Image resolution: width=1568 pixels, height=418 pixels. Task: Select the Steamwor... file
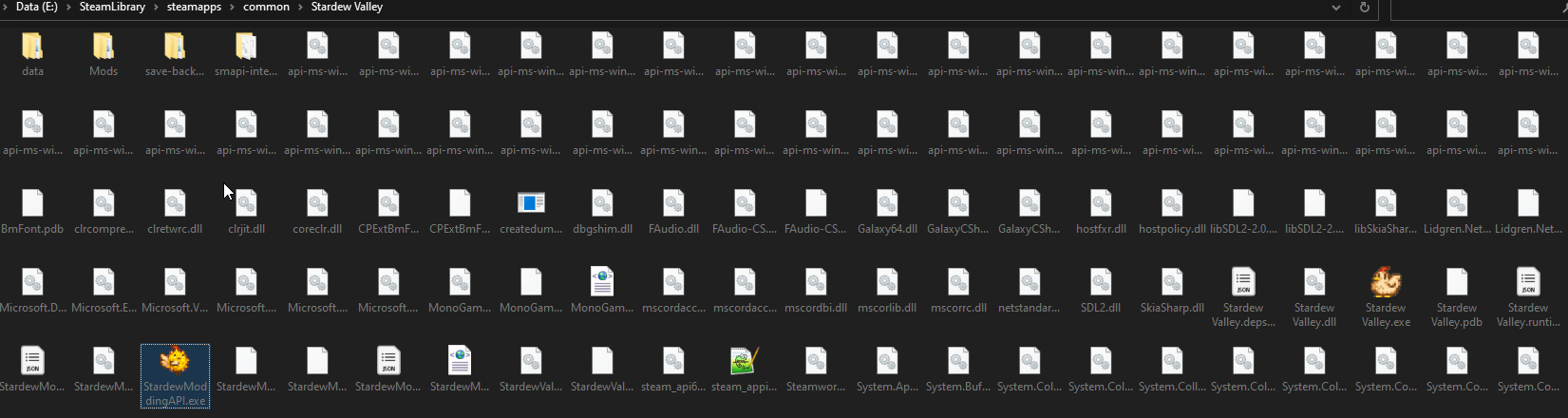pos(816,370)
